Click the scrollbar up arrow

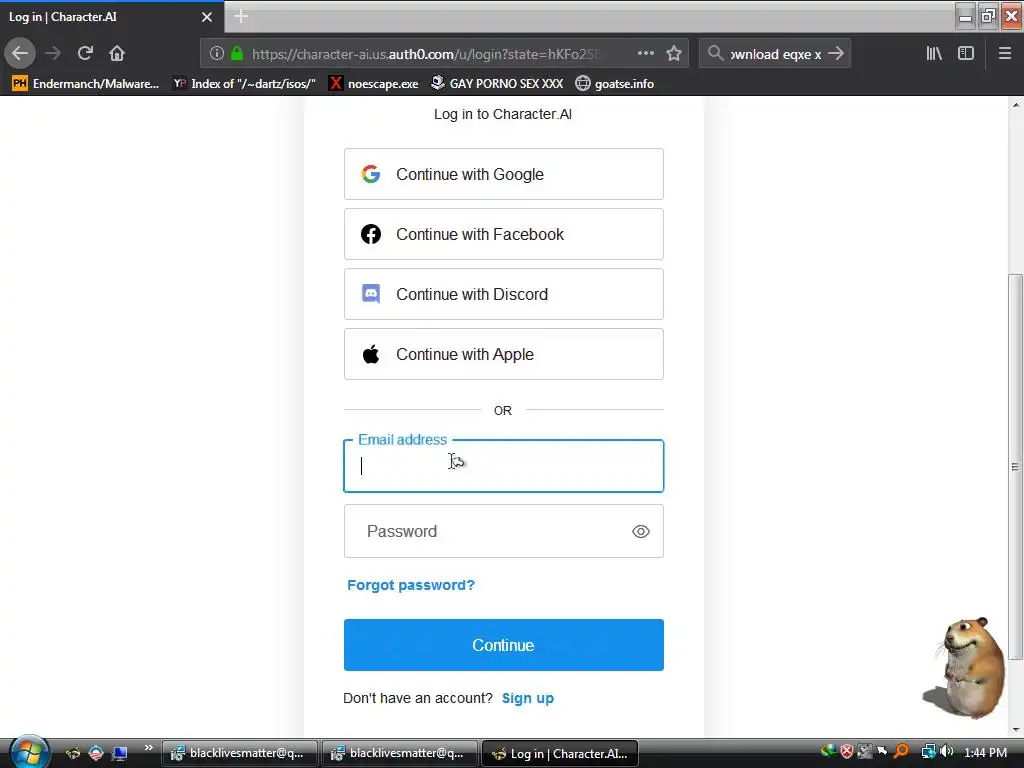pyautogui.click(x=1015, y=104)
